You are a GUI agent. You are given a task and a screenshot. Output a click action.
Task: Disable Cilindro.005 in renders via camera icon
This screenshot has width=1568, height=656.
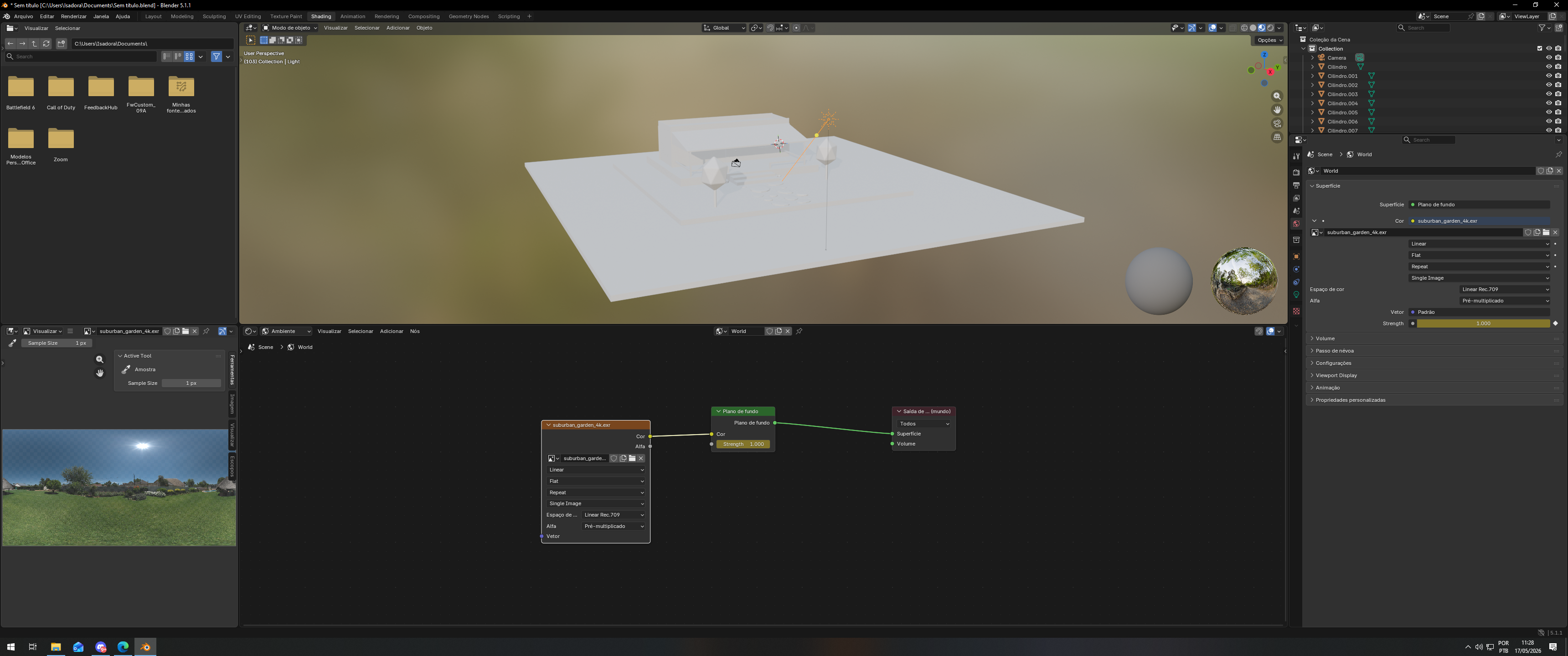[1558, 113]
